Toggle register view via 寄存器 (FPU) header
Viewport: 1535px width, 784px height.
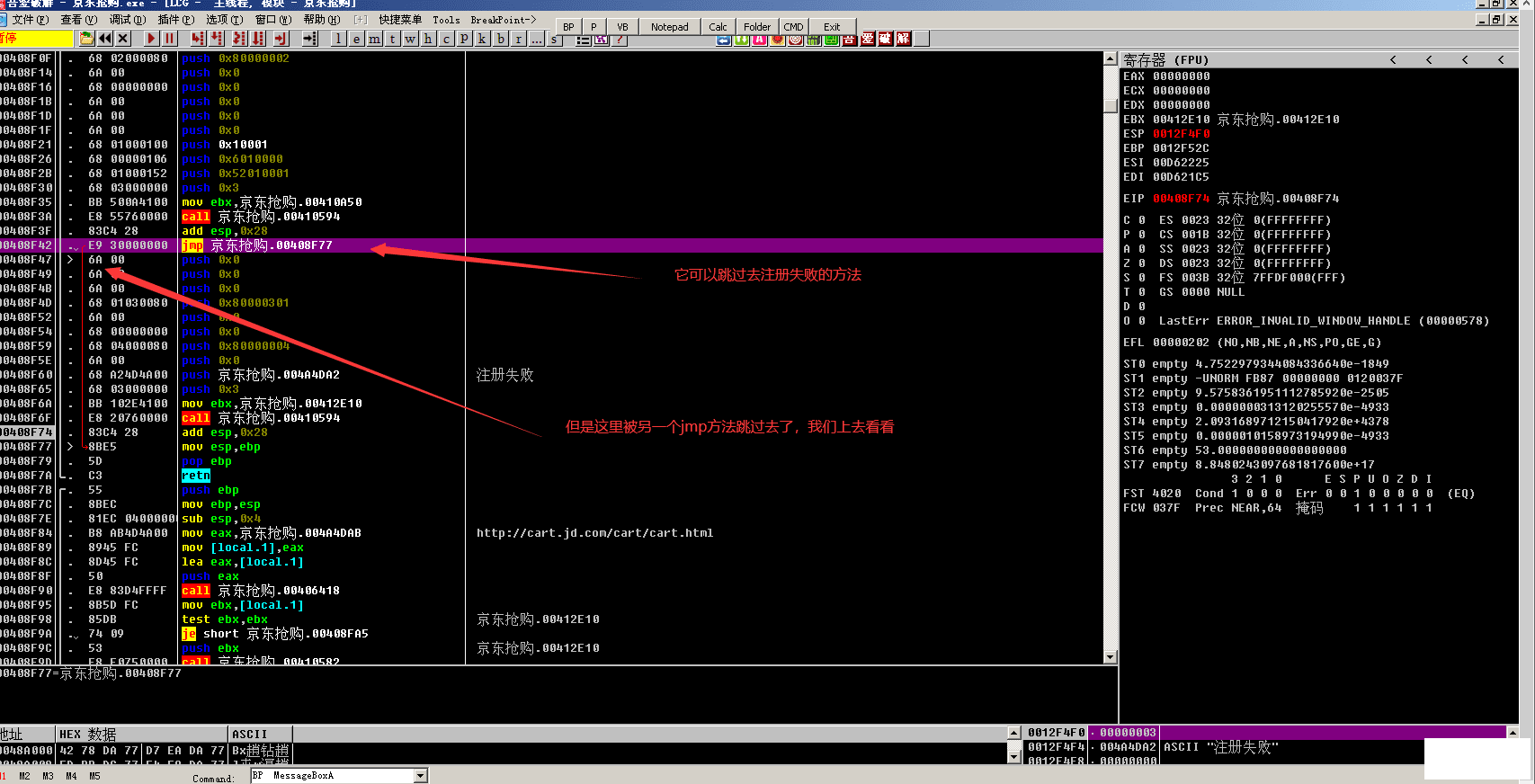coord(1165,60)
